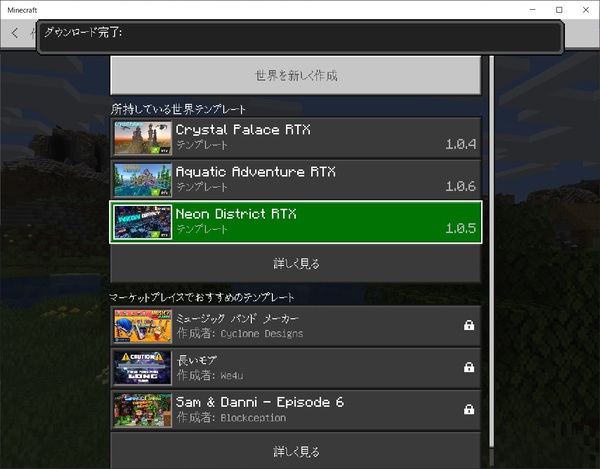
Task: Maximize the Minecraft window
Action: click(559, 10)
